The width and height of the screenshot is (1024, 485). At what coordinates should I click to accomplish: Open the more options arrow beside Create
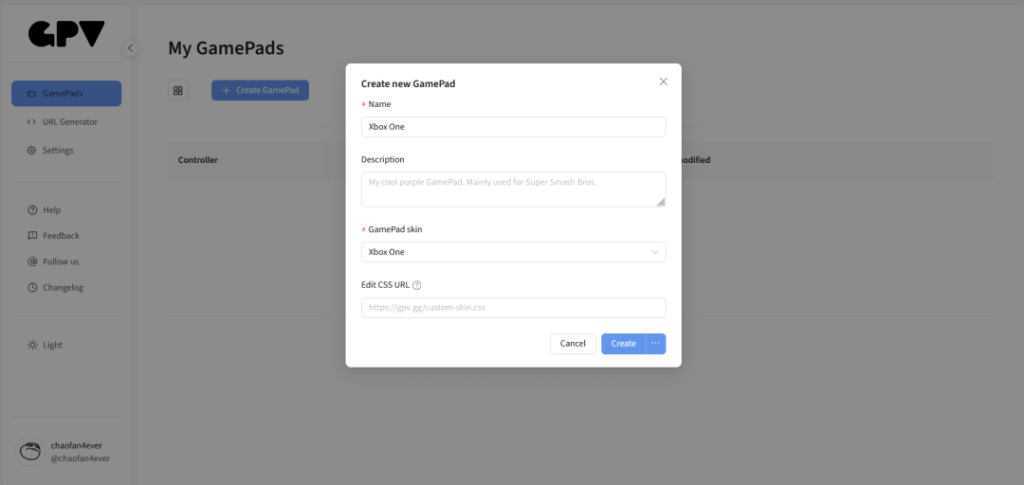coord(656,343)
